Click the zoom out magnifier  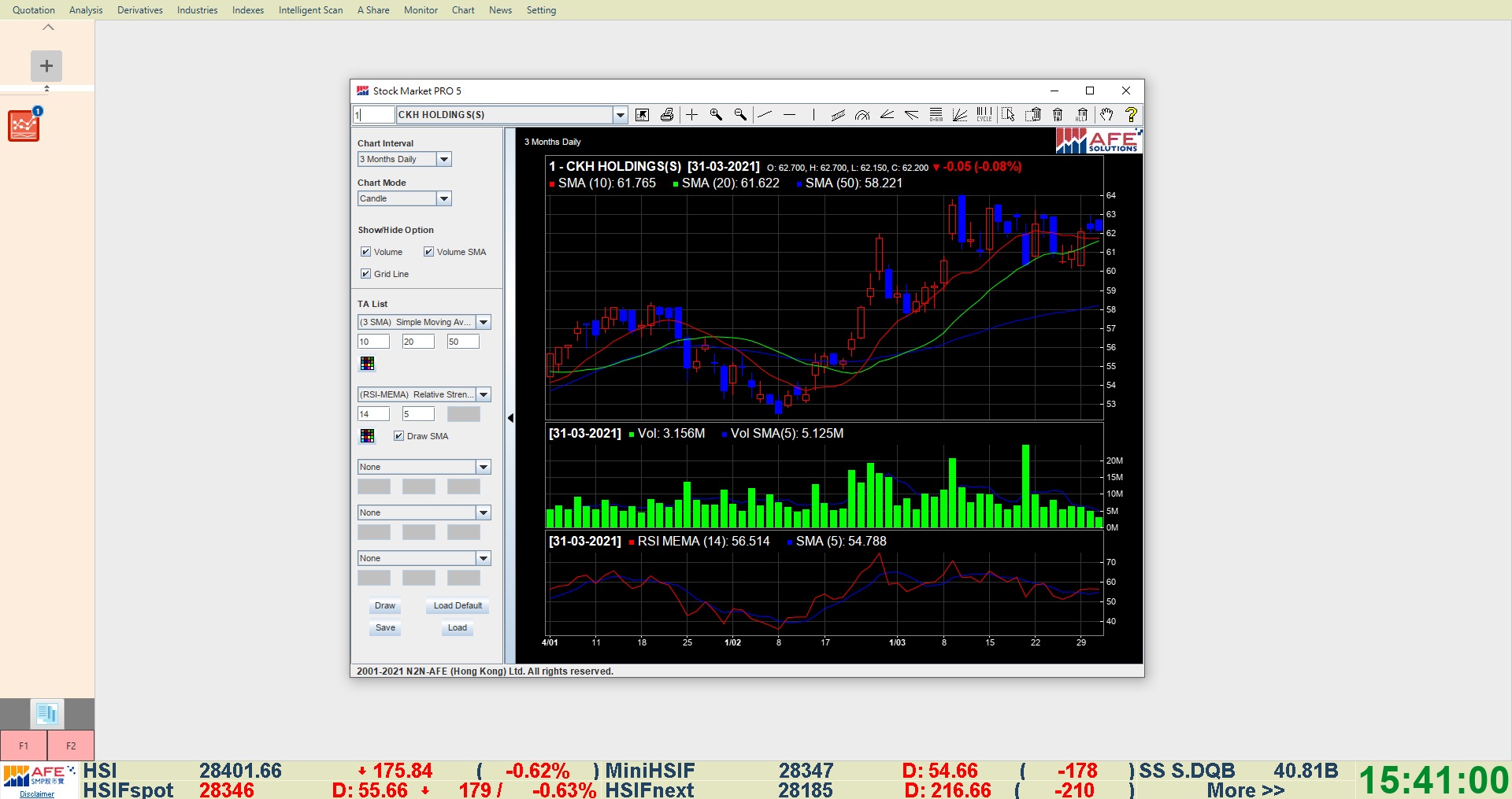click(740, 115)
